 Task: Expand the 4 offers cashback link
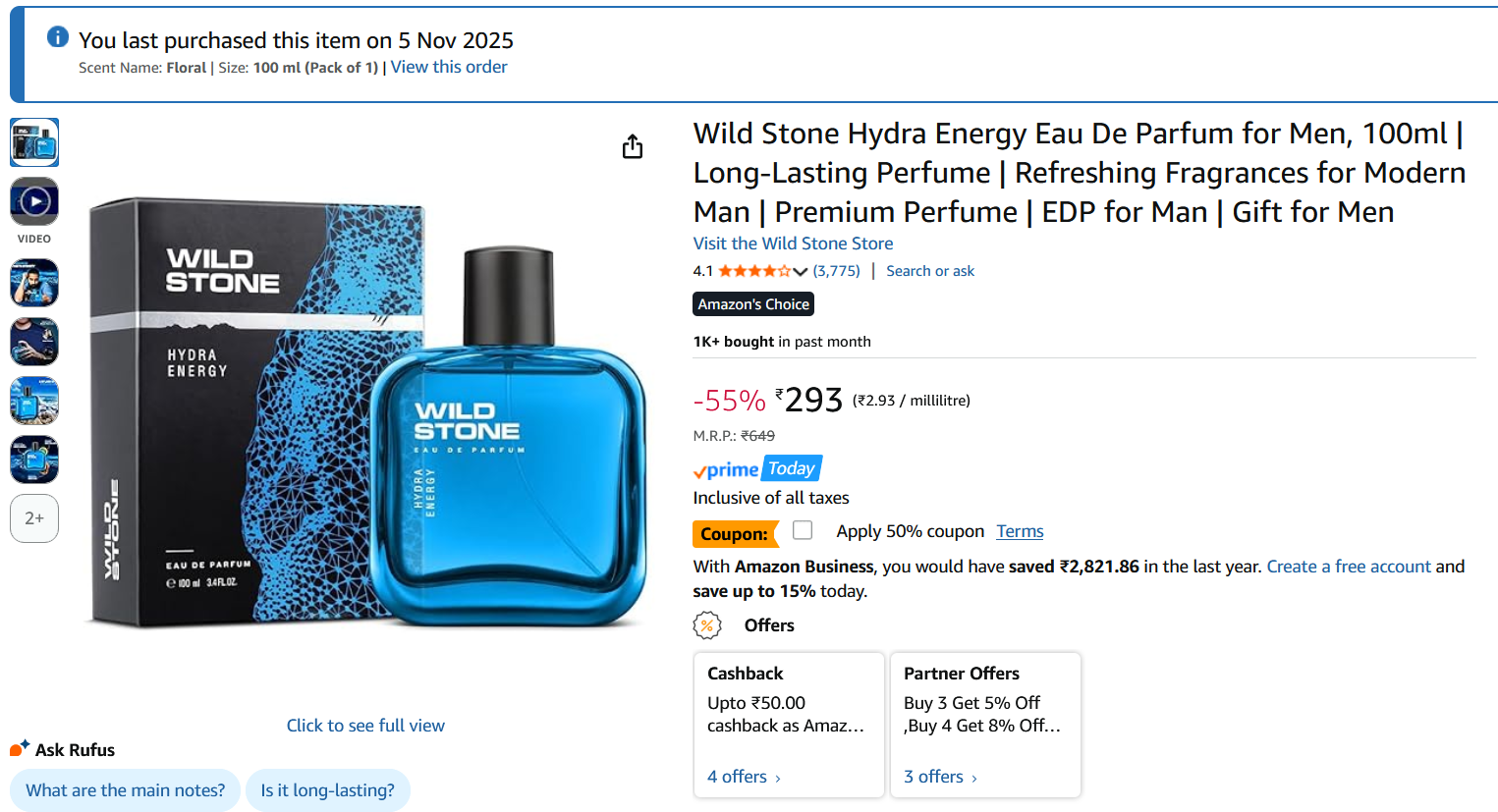click(744, 777)
